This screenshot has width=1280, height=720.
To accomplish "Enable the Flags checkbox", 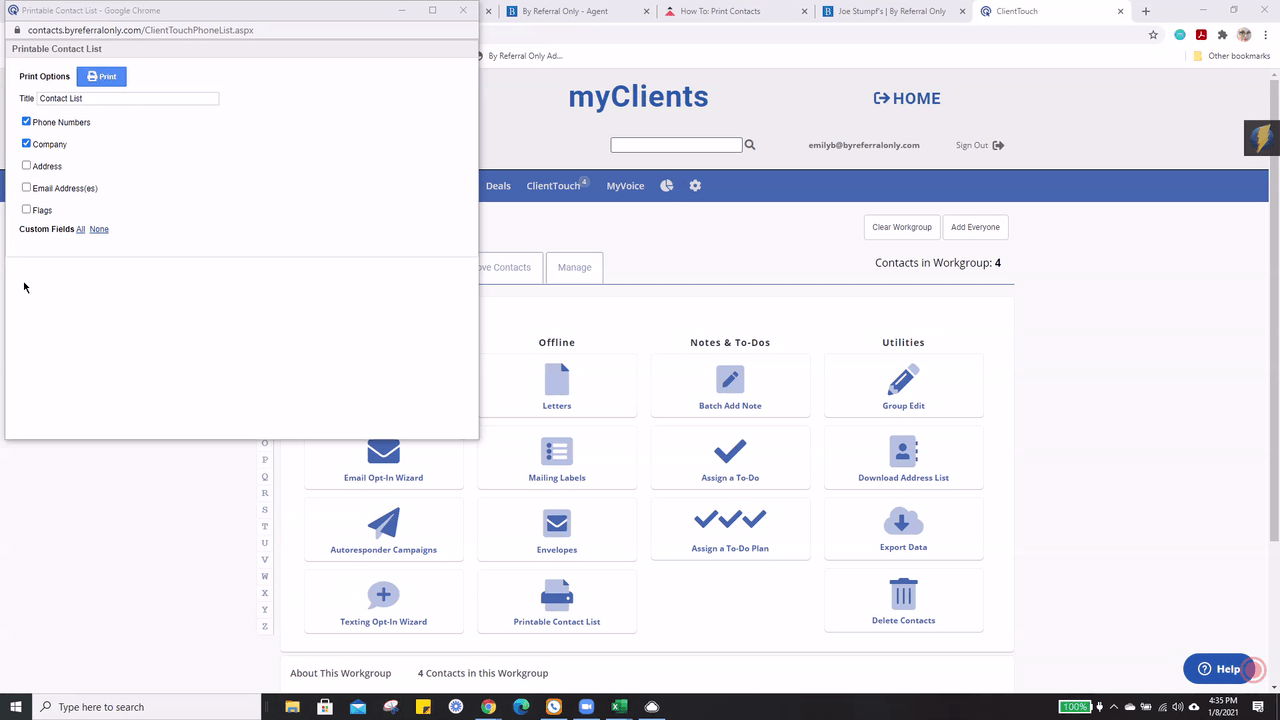I will (26, 209).
